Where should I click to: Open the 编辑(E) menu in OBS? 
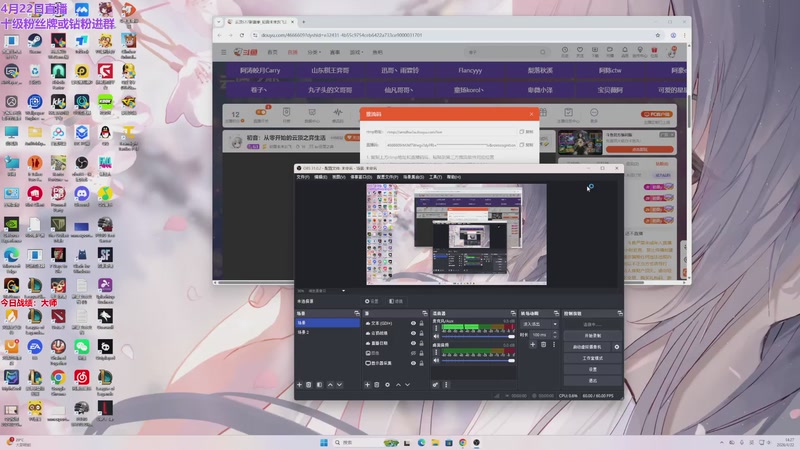[320, 177]
